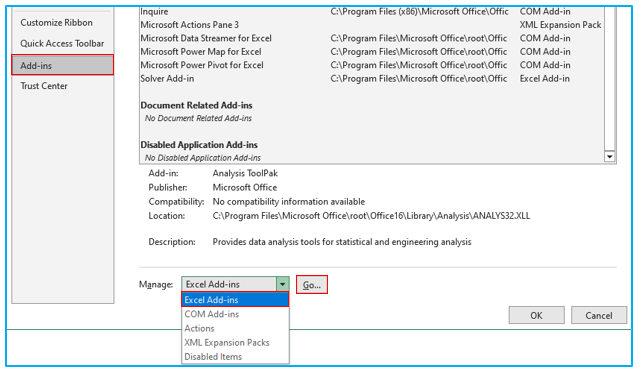639x373 pixels.
Task: Select Microsoft Data Streamer for Excel row
Action: coord(372,38)
